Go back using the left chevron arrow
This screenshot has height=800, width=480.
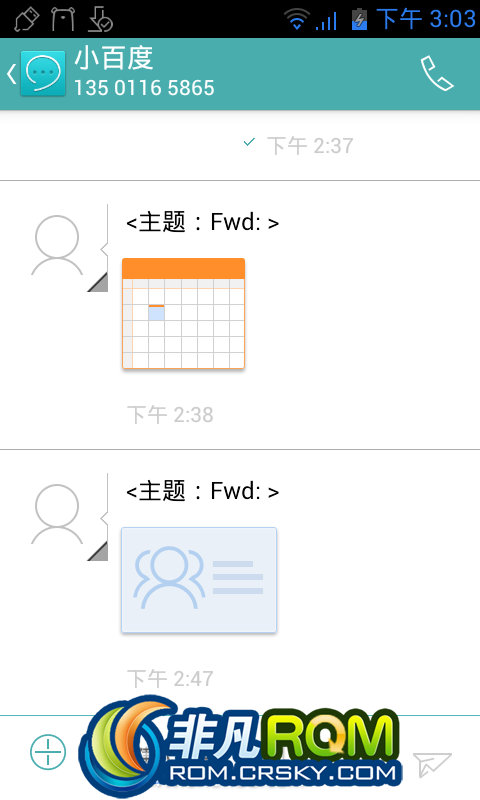tap(11, 74)
